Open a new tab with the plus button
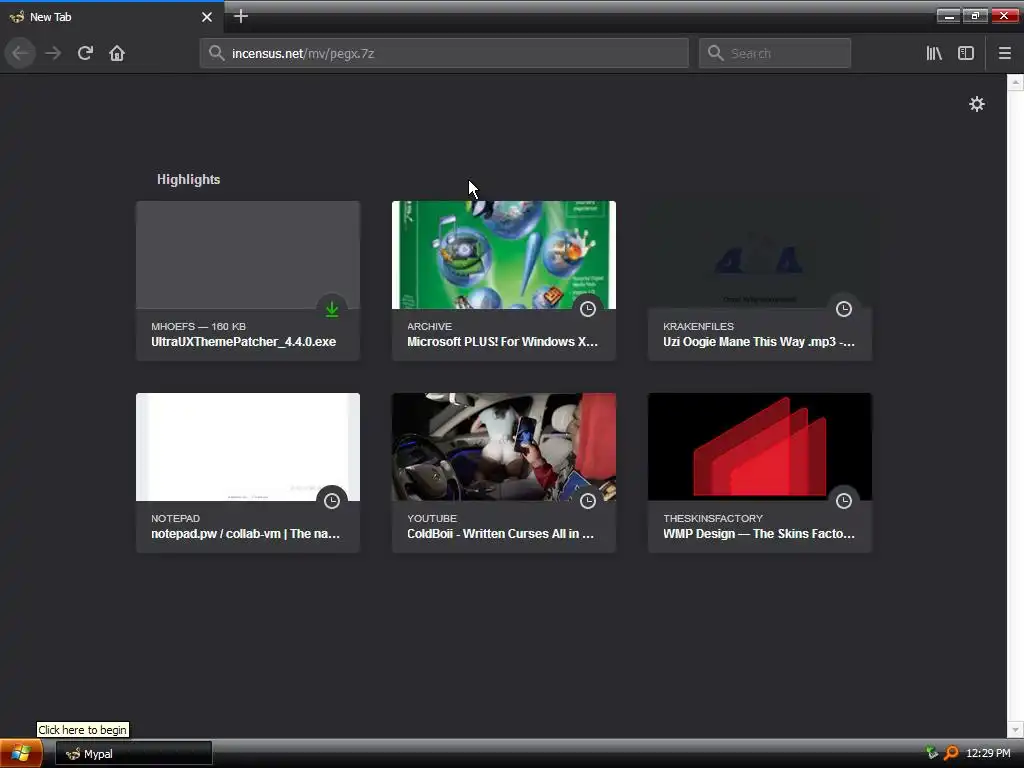Image resolution: width=1024 pixels, height=768 pixels. point(241,16)
